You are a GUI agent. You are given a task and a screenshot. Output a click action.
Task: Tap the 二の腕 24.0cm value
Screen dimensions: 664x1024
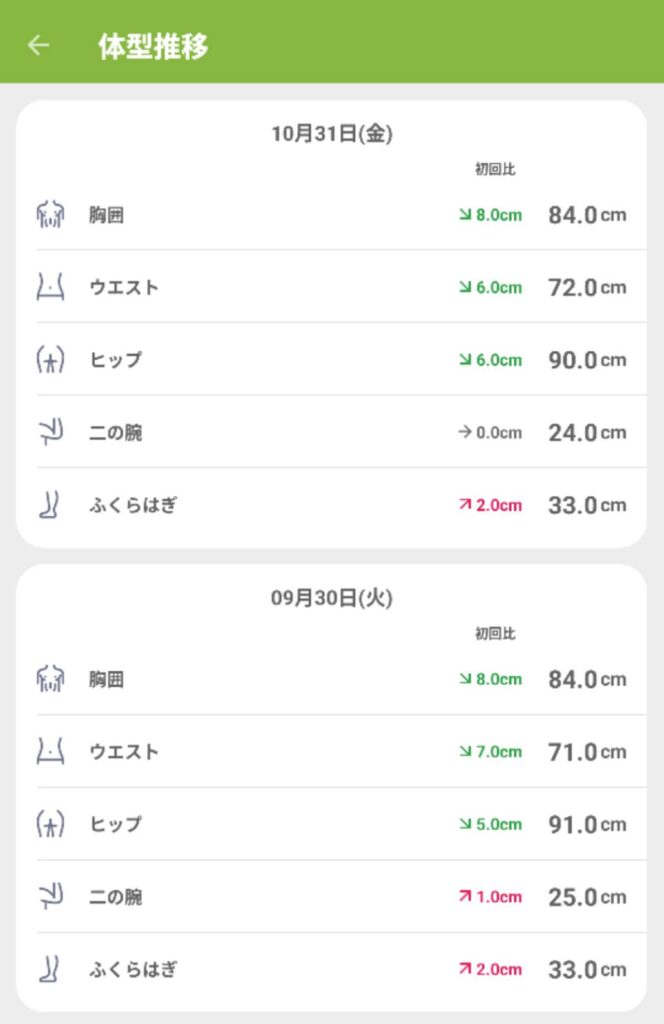pos(587,433)
